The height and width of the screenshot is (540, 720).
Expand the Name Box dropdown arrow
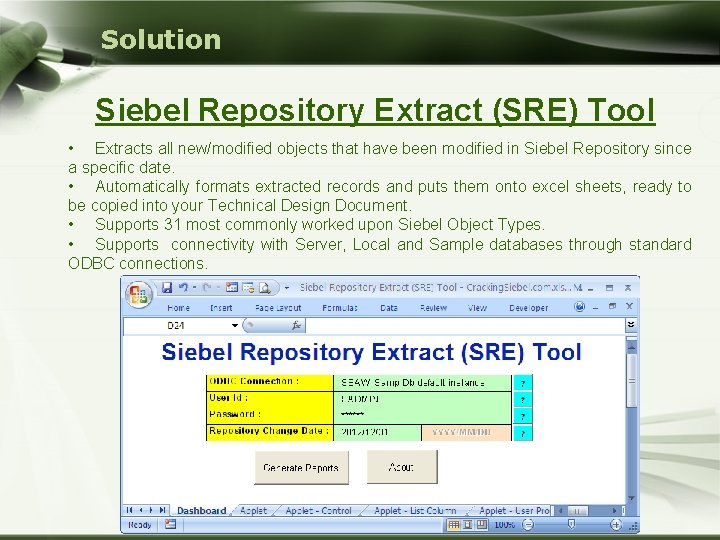[x=235, y=326]
